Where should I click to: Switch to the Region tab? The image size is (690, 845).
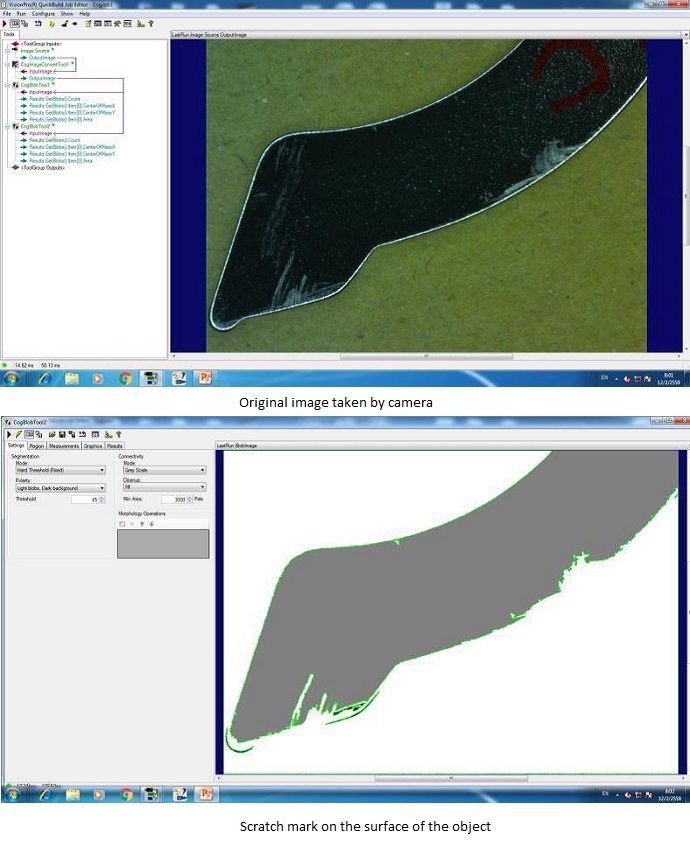click(37, 446)
